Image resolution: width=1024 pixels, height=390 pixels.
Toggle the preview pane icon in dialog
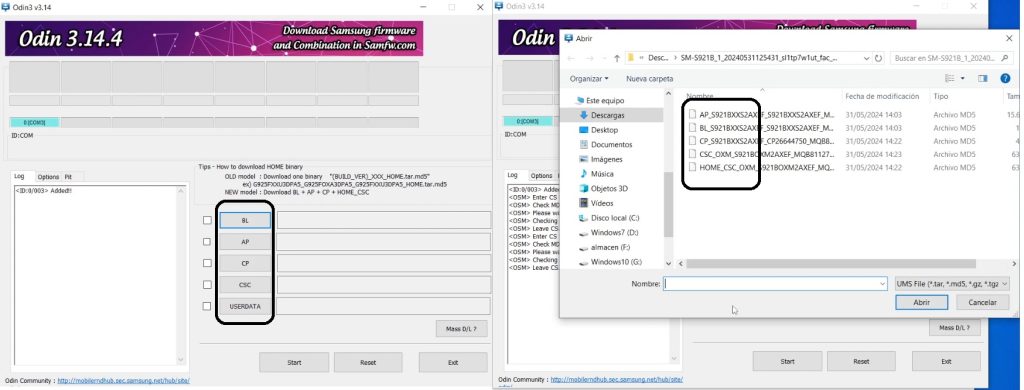(x=983, y=78)
